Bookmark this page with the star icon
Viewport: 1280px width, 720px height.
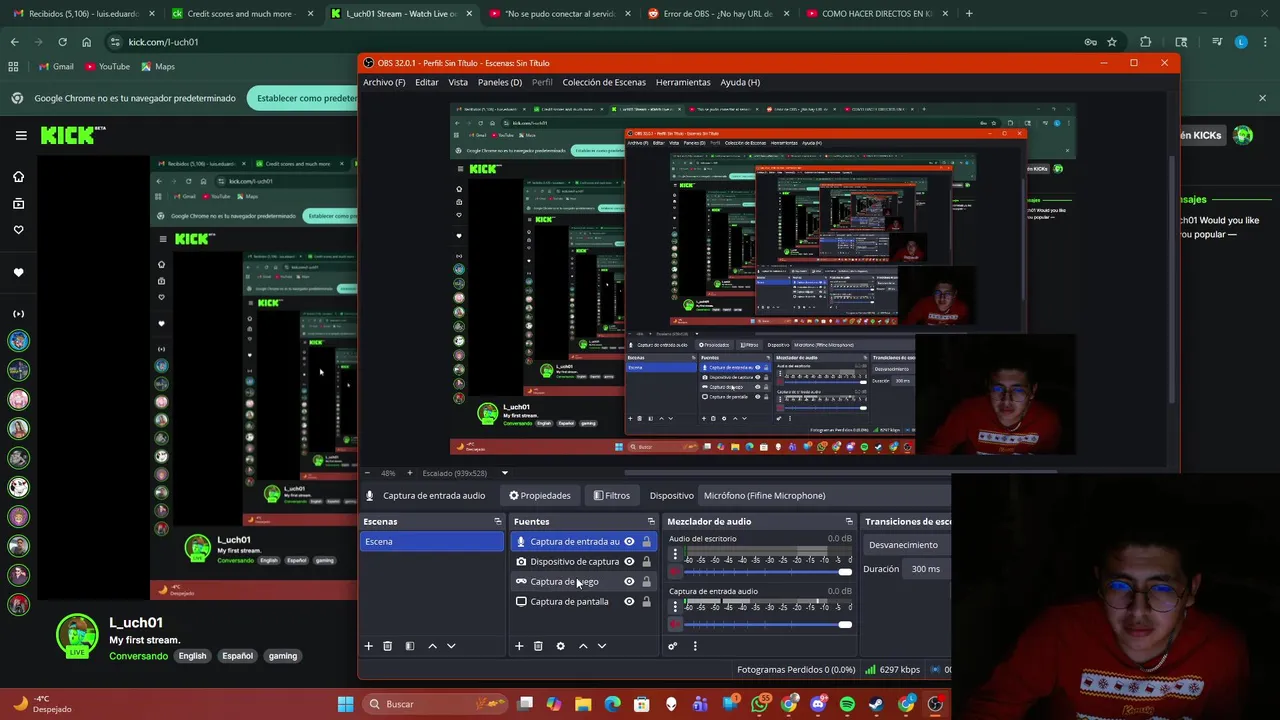tap(1111, 42)
